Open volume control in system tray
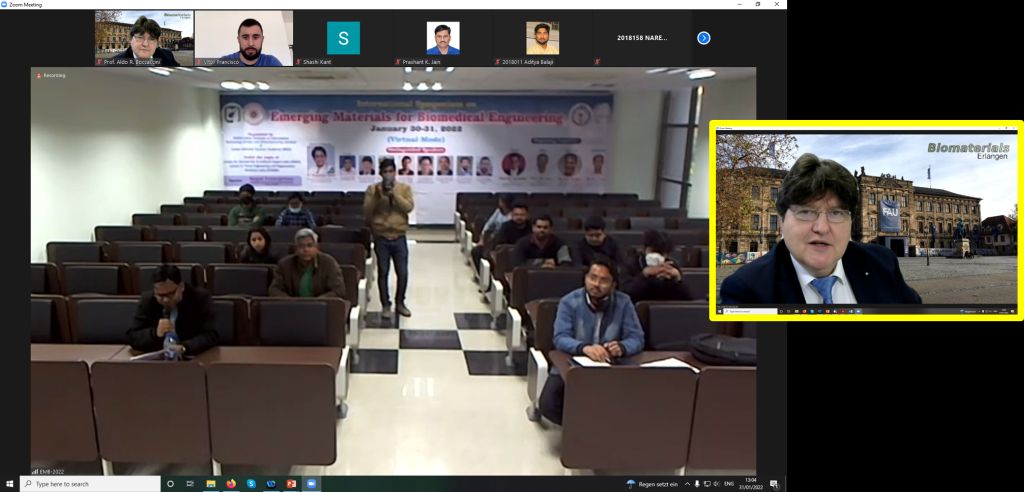The width and height of the screenshot is (1024, 492). (x=715, y=484)
